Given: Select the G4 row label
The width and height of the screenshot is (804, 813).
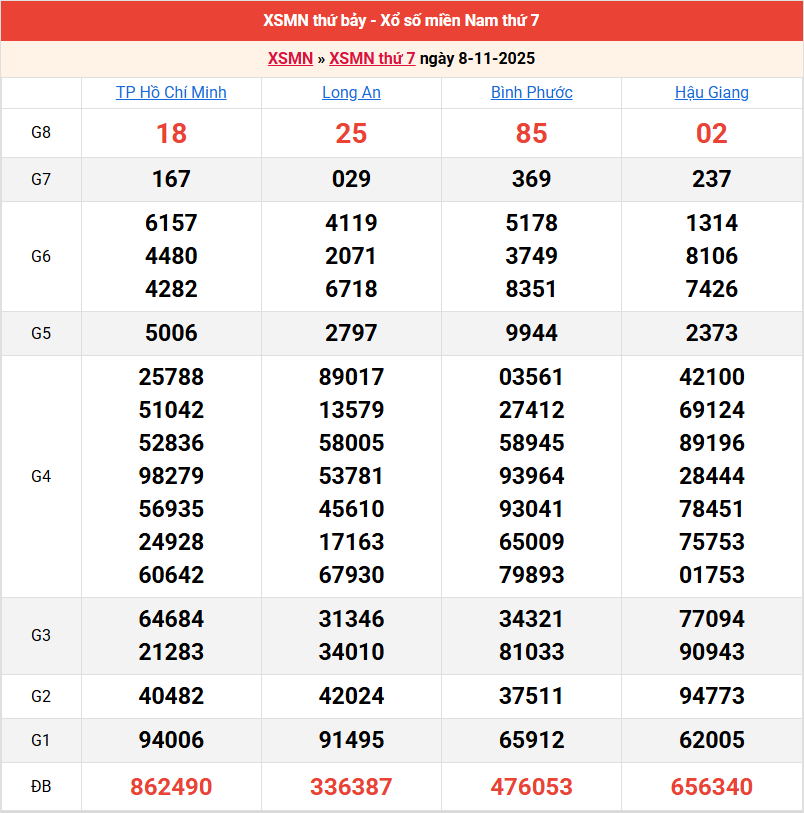Looking at the screenshot, I should point(41,476).
